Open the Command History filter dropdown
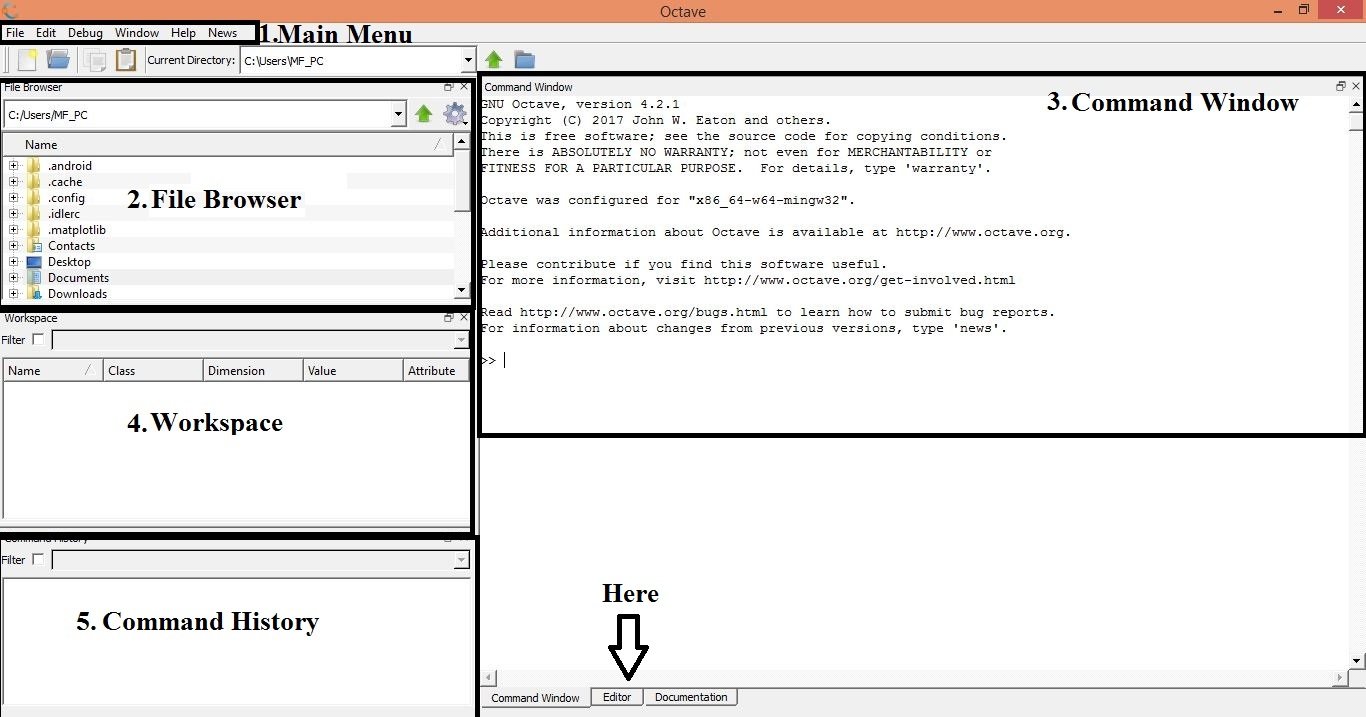1366x717 pixels. click(x=461, y=560)
